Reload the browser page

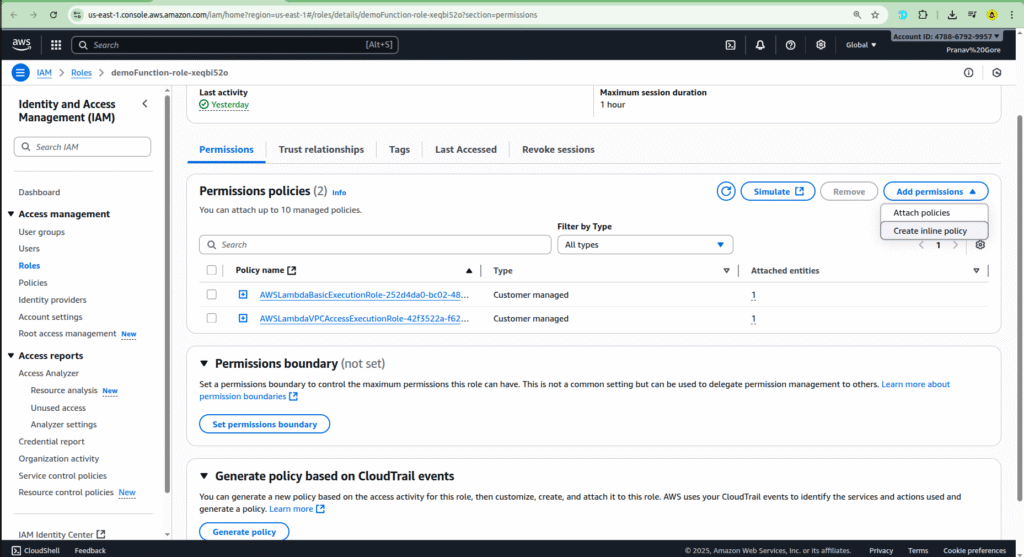[x=54, y=14]
